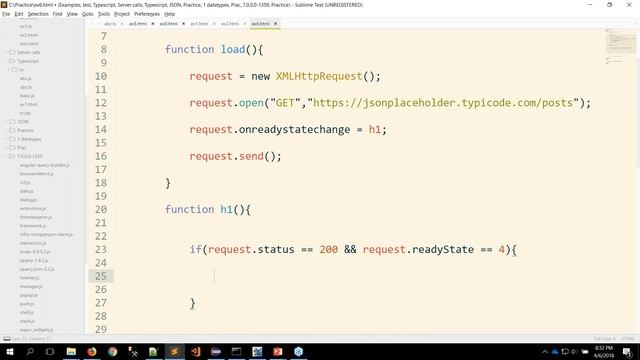
Task: Expand the Server calls folder
Action: coord(7,52)
